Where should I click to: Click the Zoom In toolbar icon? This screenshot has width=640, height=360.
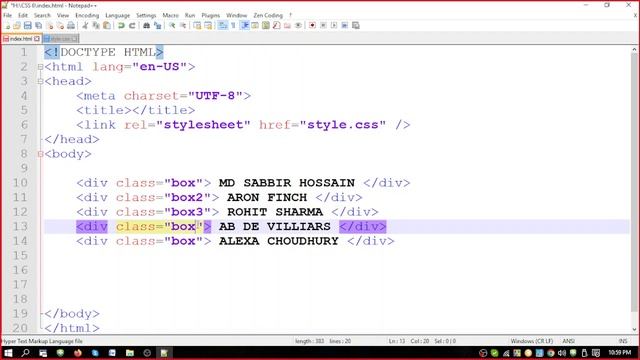pyautogui.click(x=172, y=25)
